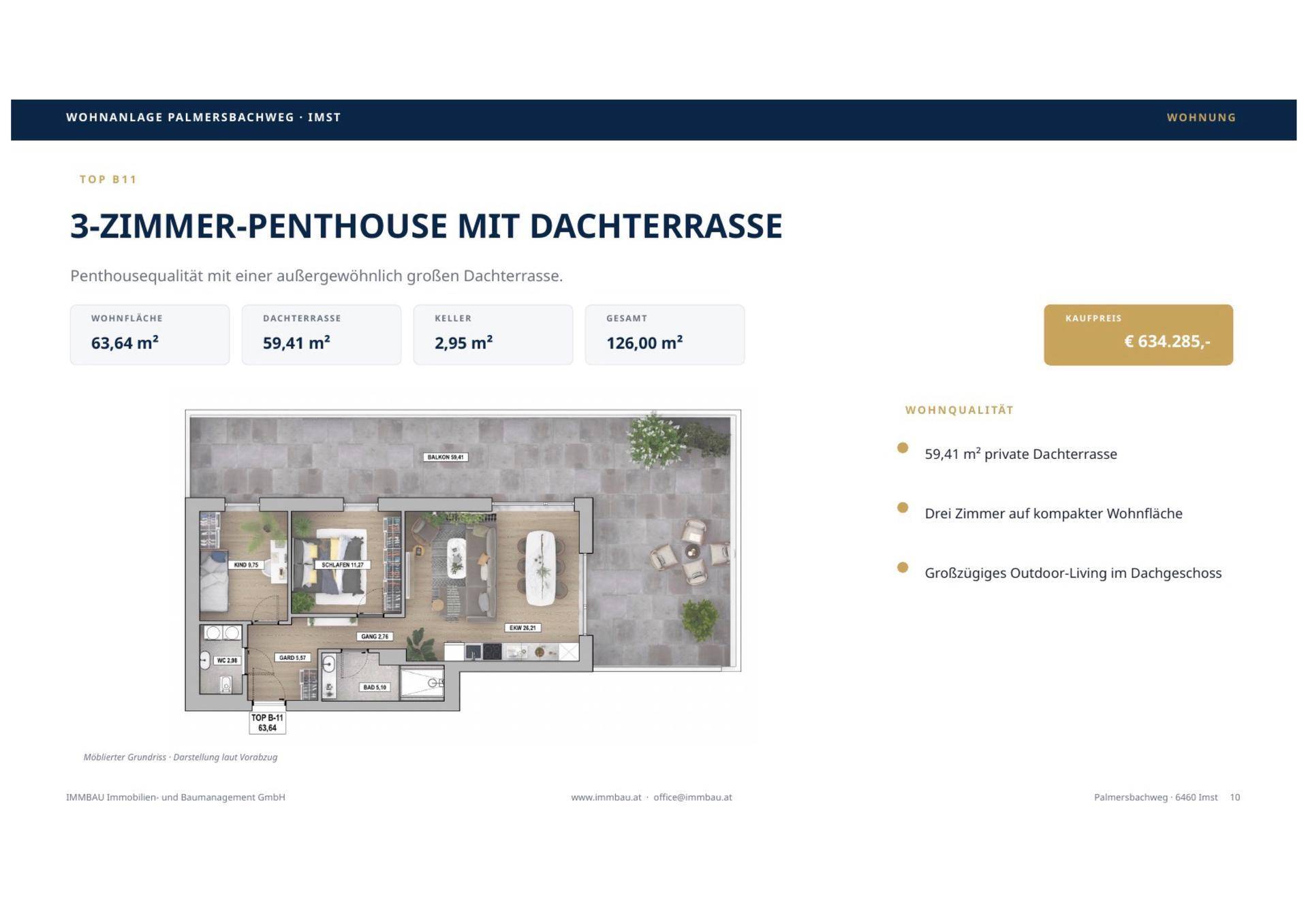1308x924 pixels.
Task: Click the Wohnfläche 63,64 m² card
Action: pos(150,334)
